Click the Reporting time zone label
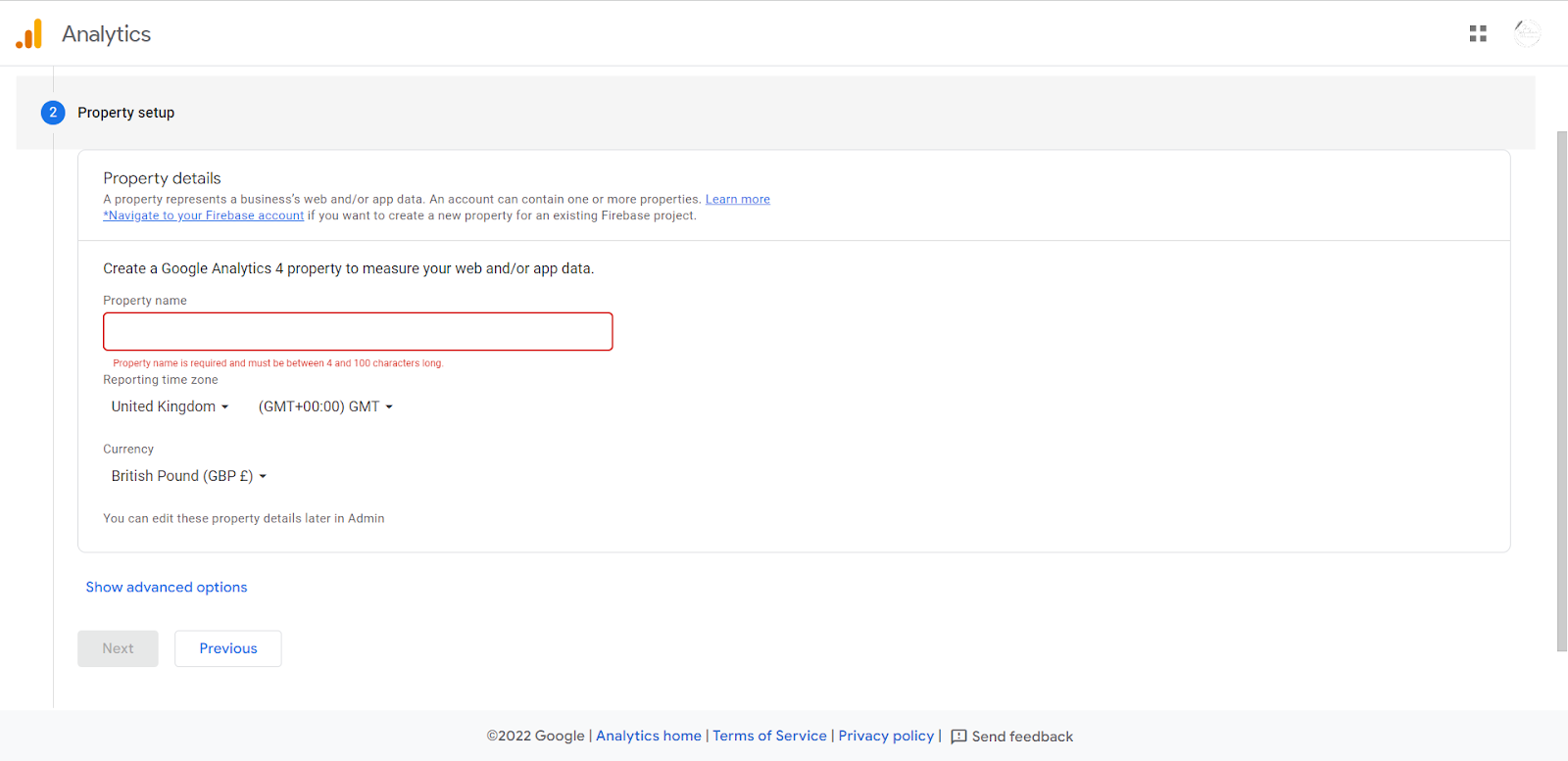This screenshot has height=761, width=1568. pos(161,380)
